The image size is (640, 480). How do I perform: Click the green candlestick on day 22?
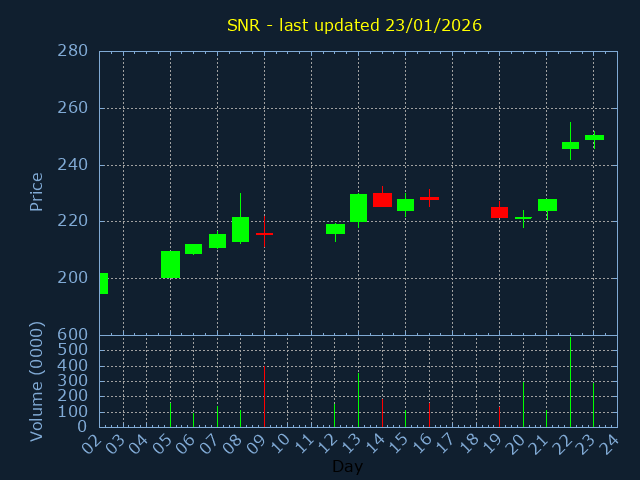pyautogui.click(x=570, y=145)
